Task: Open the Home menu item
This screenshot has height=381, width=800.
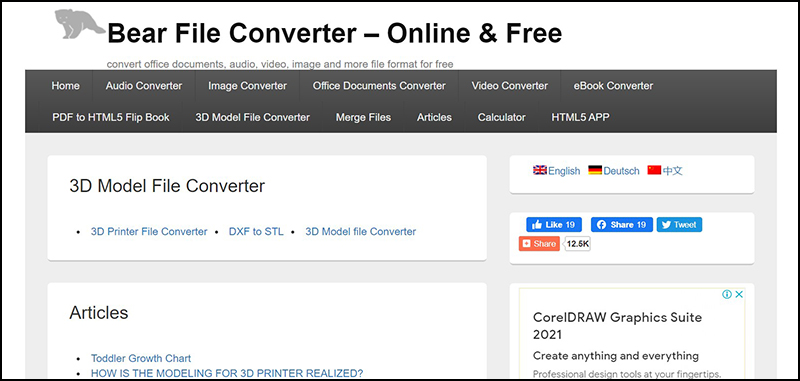Action: [x=65, y=86]
